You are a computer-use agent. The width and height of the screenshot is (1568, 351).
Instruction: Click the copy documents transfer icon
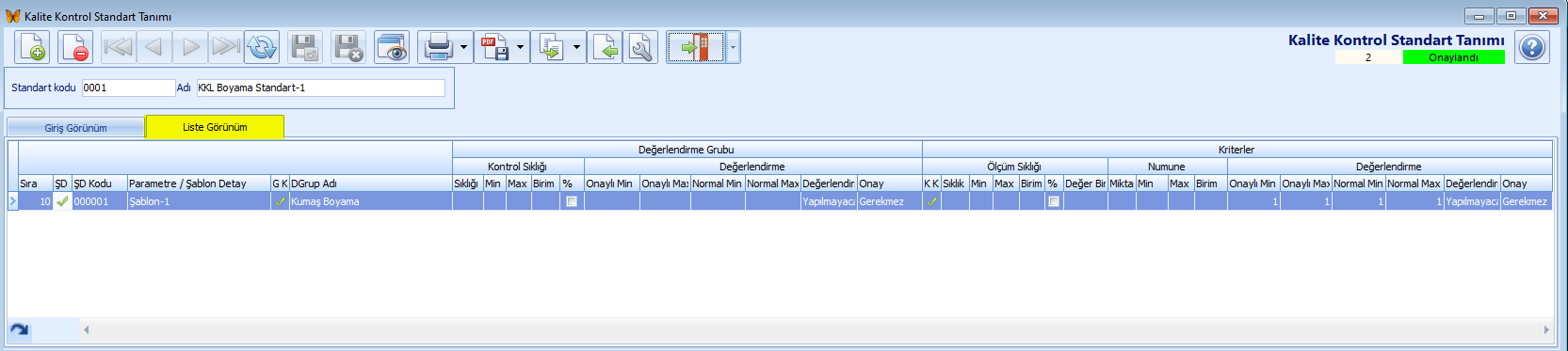pyautogui.click(x=551, y=47)
